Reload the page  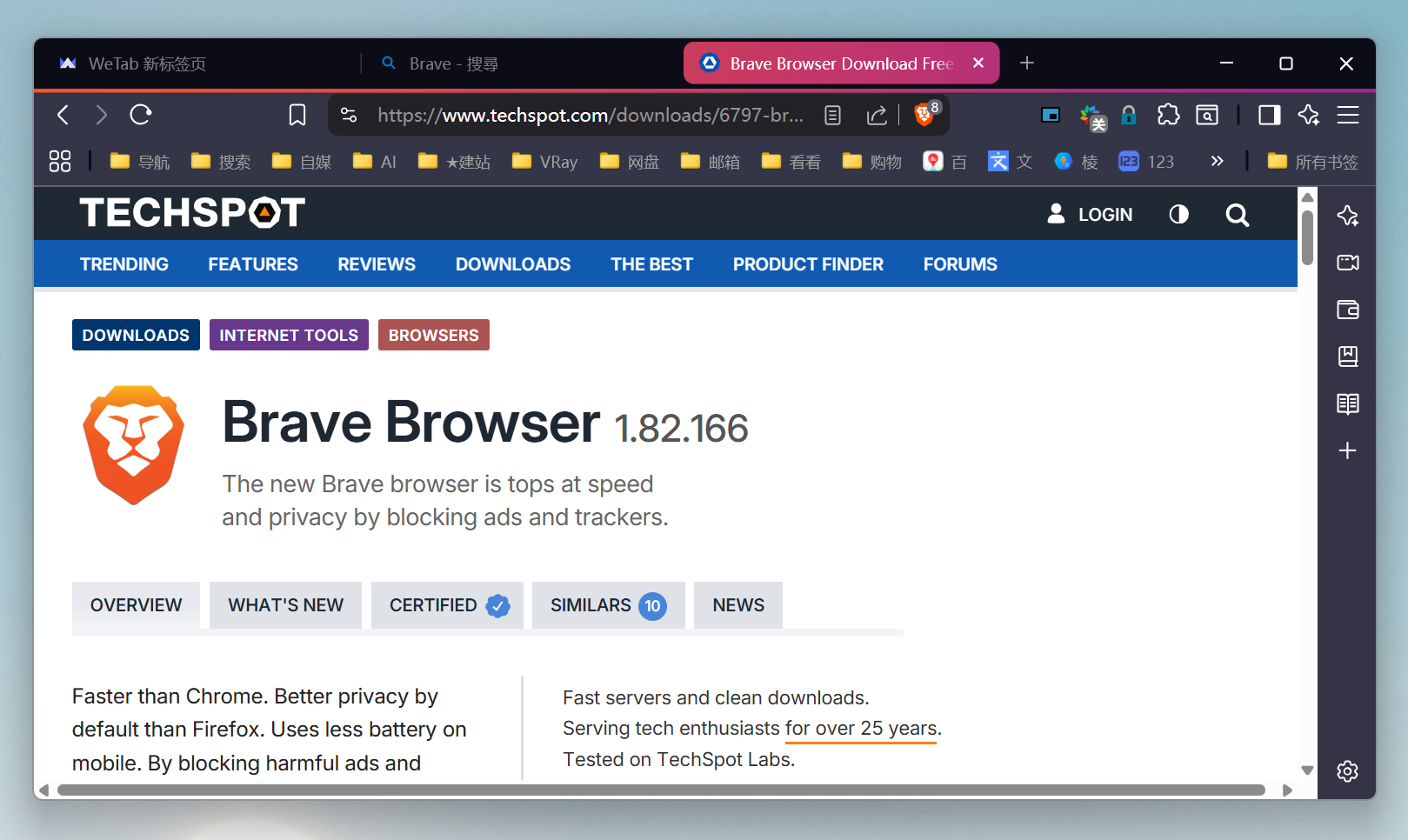(141, 115)
